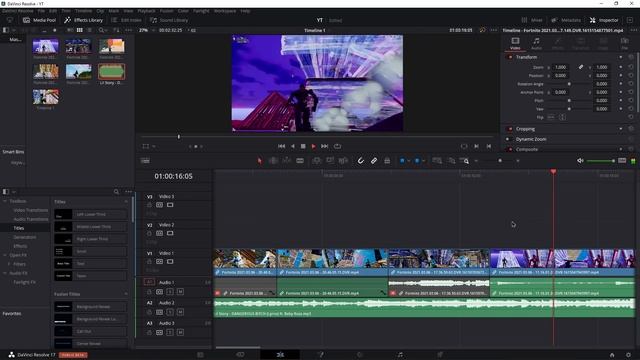This screenshot has height=360, width=640.
Task: Toggle the Linked Selection chain icon
Action: pyautogui.click(x=374, y=161)
